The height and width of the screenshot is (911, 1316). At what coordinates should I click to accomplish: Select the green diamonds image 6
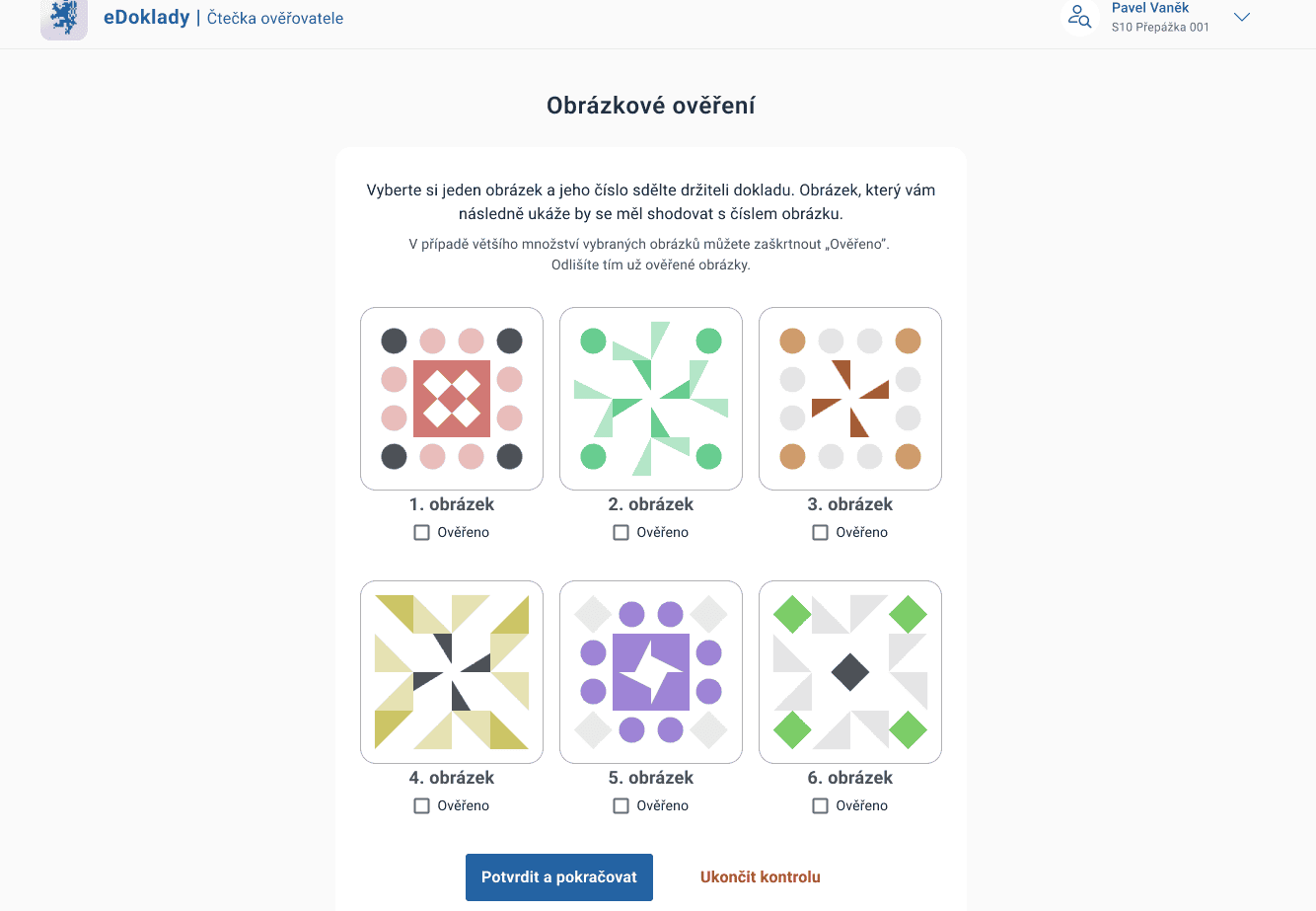pyautogui.click(x=850, y=672)
